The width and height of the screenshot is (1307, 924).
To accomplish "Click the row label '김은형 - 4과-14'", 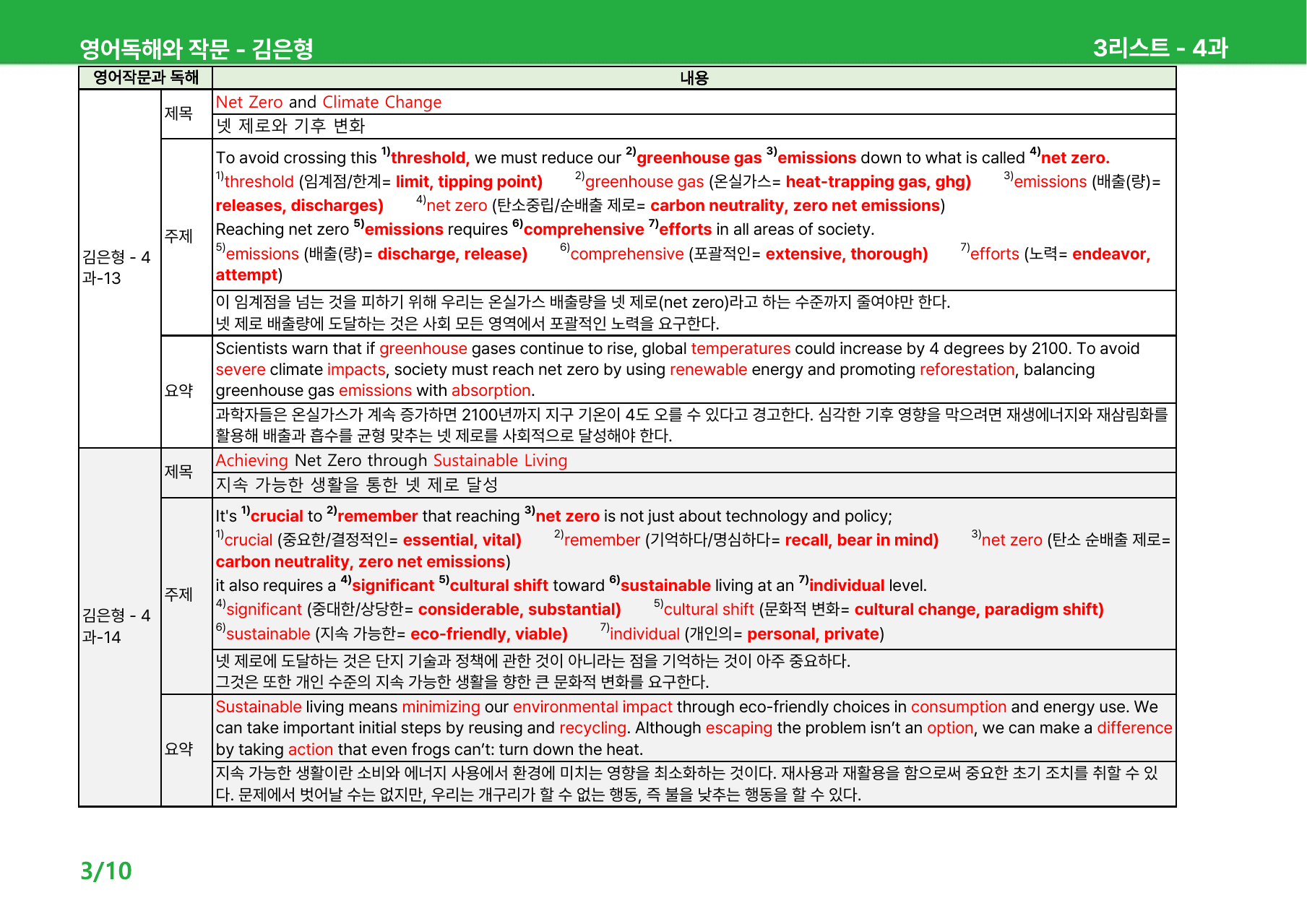I will (x=116, y=626).
